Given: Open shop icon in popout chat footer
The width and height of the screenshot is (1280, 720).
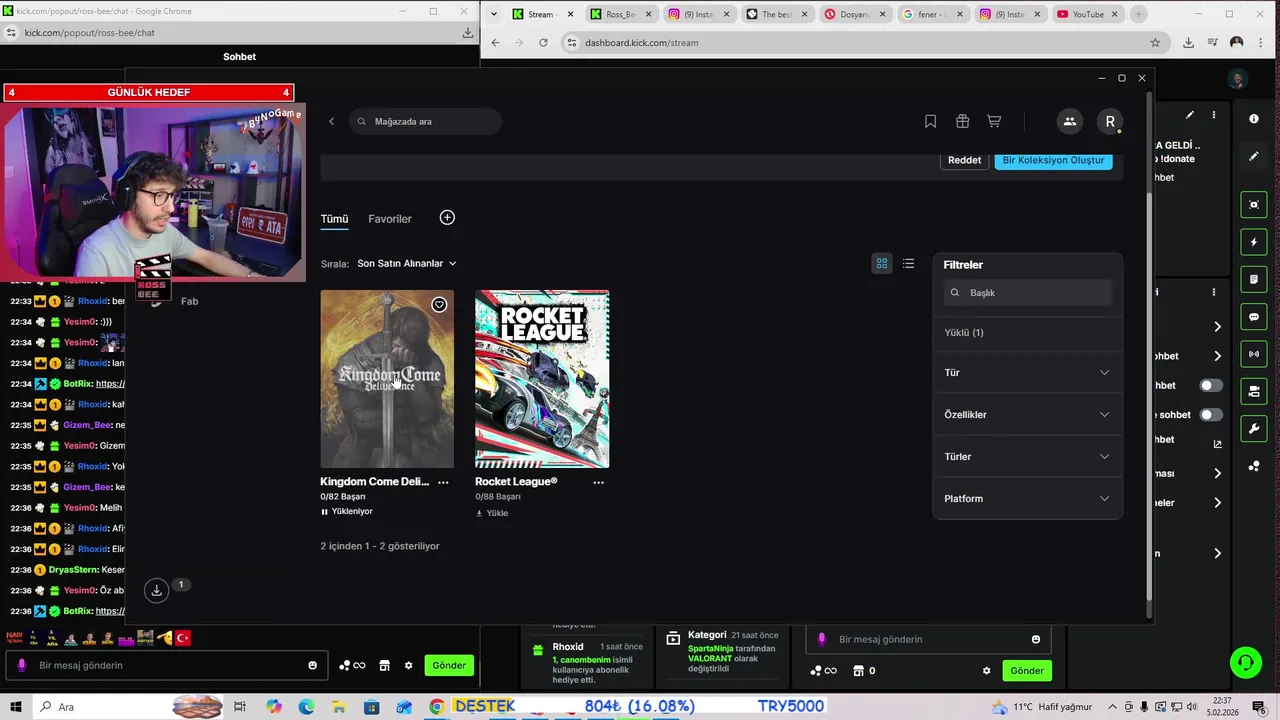Looking at the screenshot, I should (x=384, y=665).
